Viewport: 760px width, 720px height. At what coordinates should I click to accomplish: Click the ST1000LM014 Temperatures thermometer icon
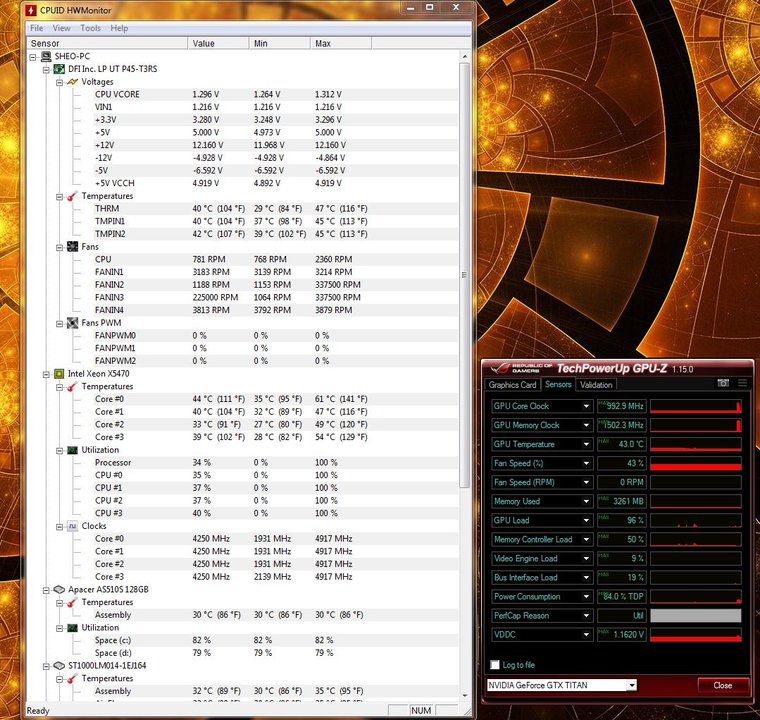(72, 679)
